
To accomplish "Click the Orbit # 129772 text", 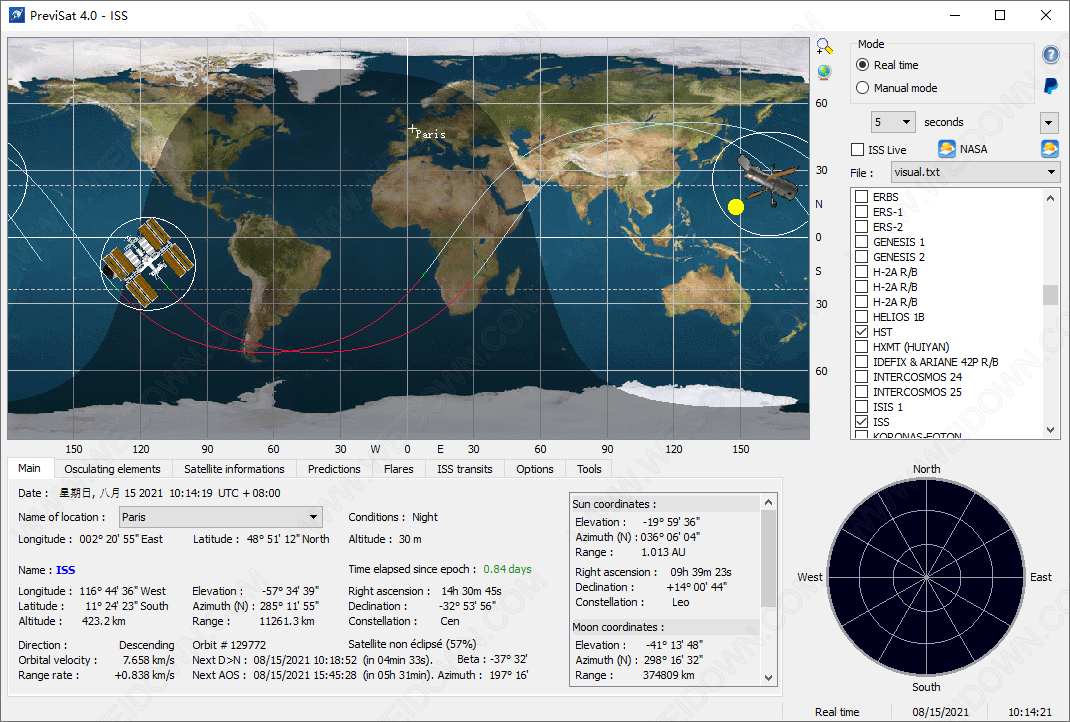I will pos(229,645).
